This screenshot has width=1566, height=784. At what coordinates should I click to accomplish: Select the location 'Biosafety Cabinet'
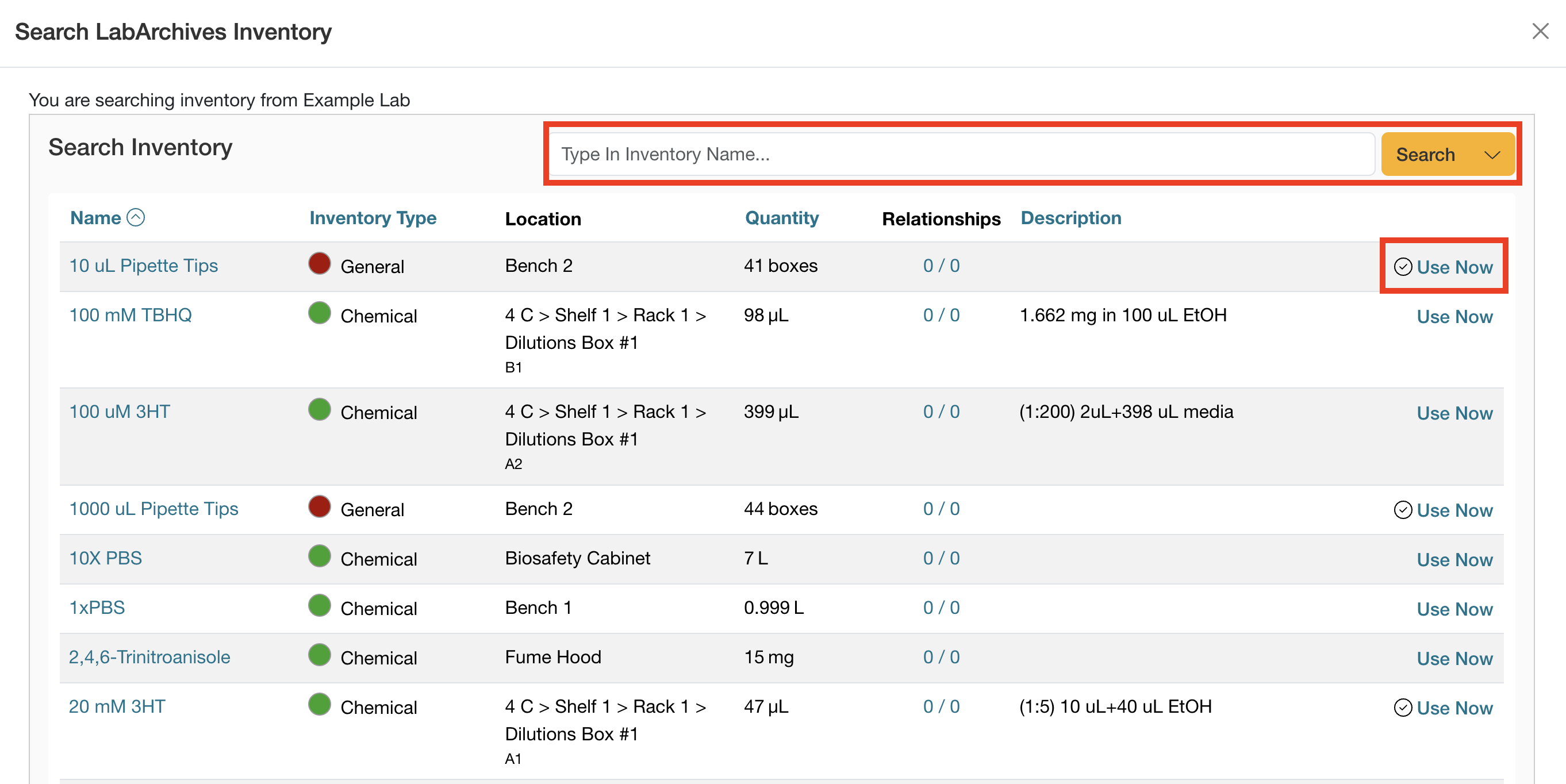(x=578, y=558)
